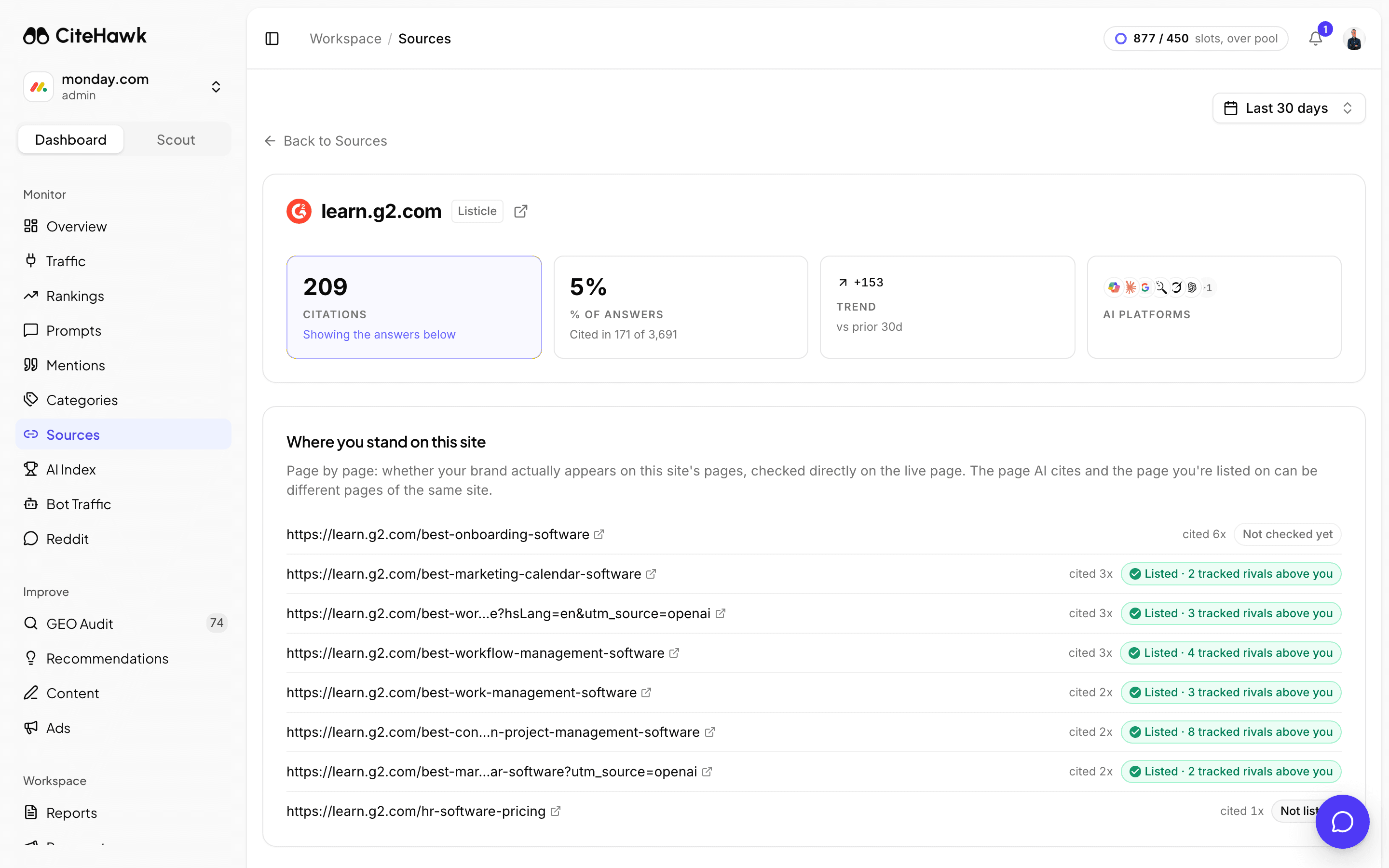1389x868 pixels.
Task: Select the +153 Trend card
Action: [947, 307]
